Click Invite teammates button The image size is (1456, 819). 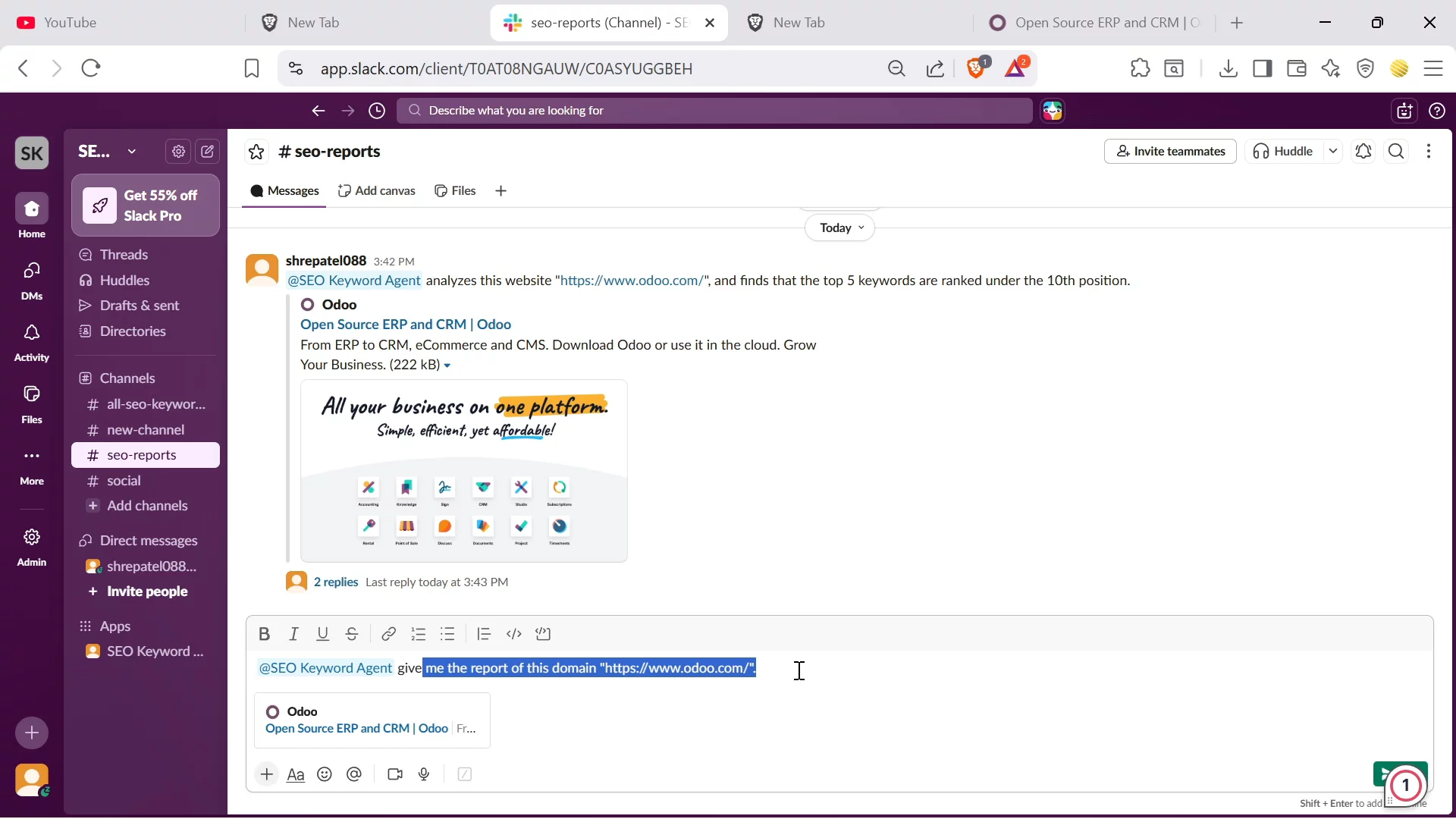(x=1170, y=152)
